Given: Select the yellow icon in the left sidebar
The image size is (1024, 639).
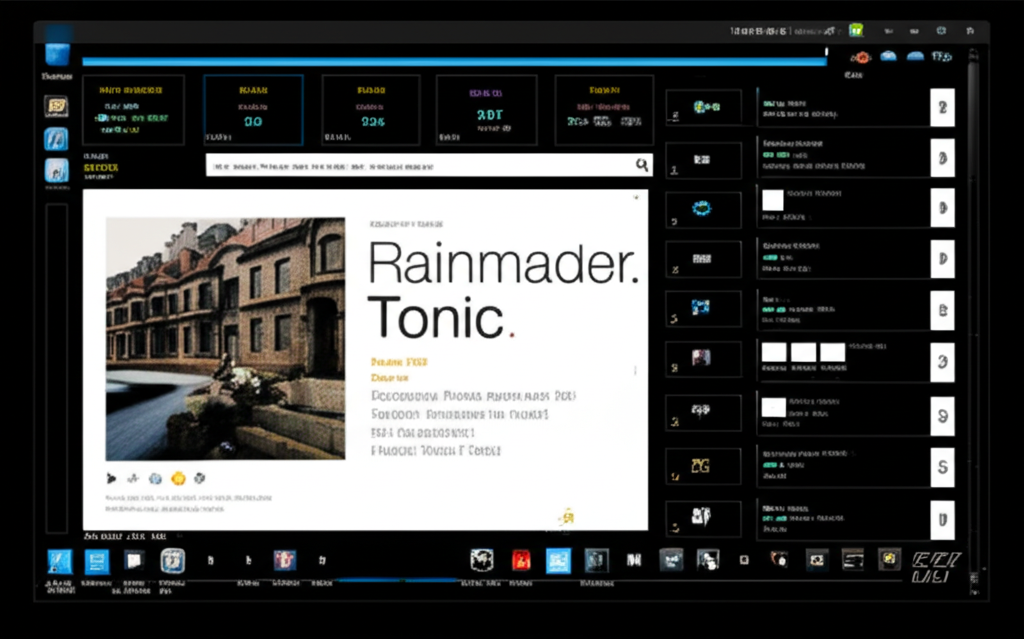Looking at the screenshot, I should pyautogui.click(x=57, y=106).
